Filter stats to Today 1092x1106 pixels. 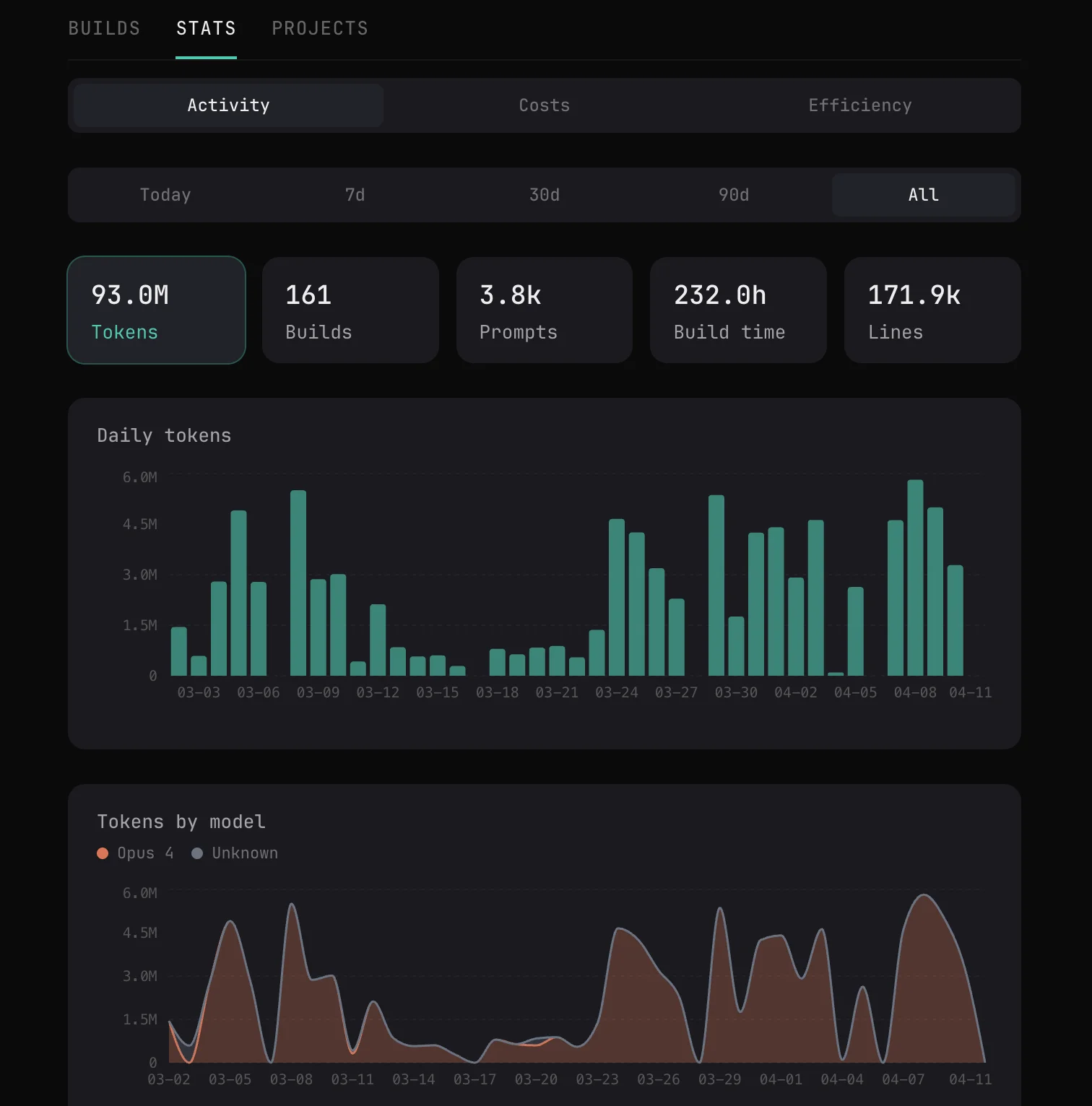[x=165, y=195]
